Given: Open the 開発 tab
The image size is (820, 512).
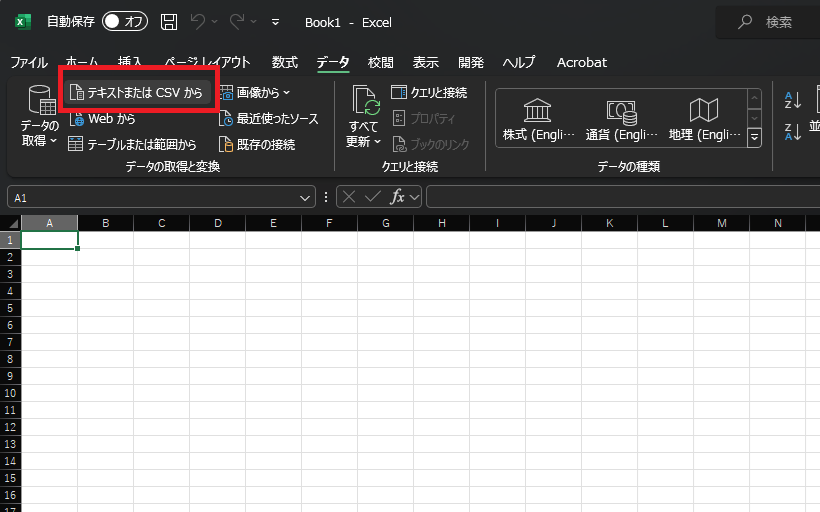Looking at the screenshot, I should 471,62.
